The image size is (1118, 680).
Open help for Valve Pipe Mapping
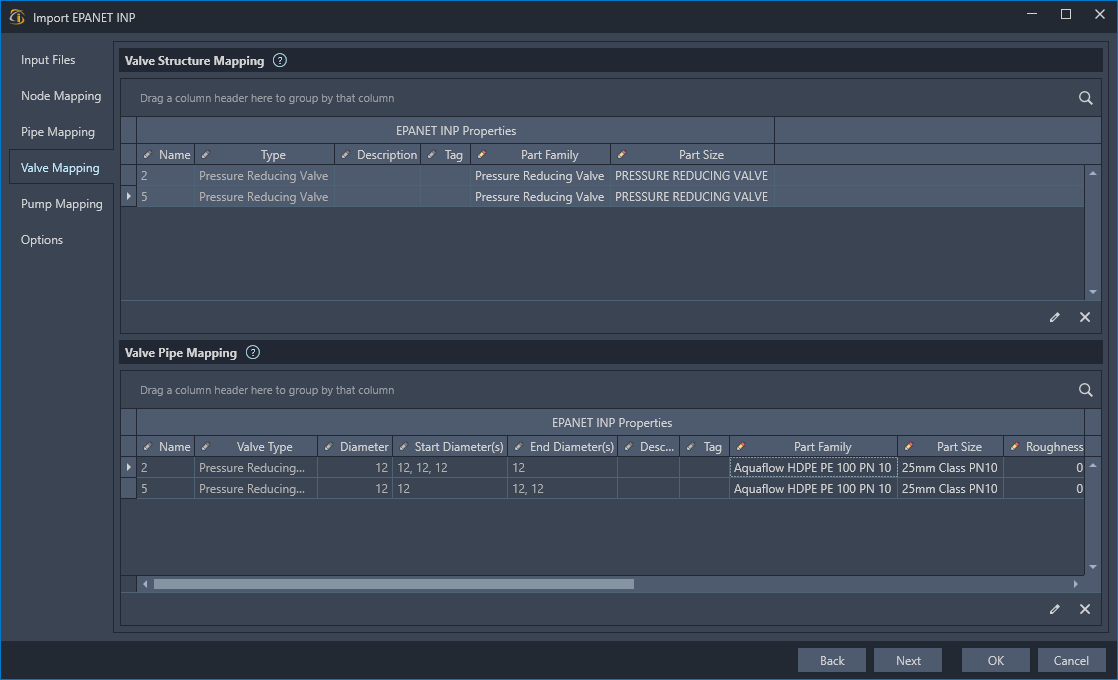click(x=253, y=352)
